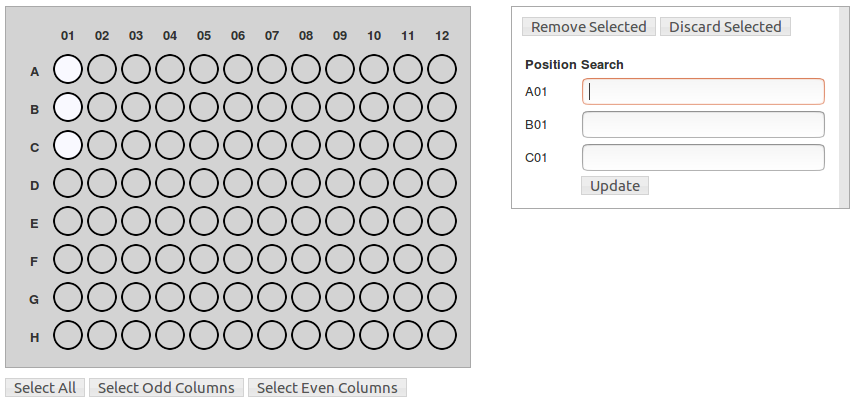Focus the A01 position search field
Image resolution: width=855 pixels, height=402 pixels.
coord(703,92)
